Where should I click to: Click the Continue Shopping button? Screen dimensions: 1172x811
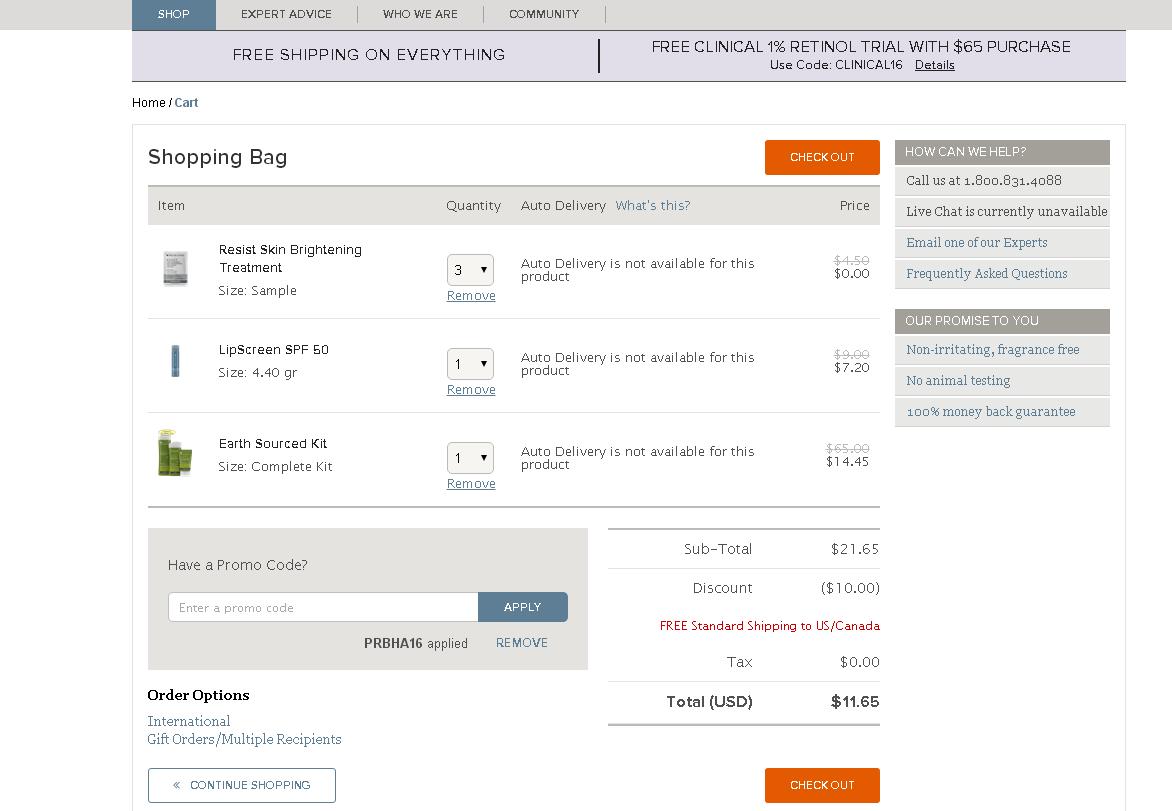click(x=242, y=785)
